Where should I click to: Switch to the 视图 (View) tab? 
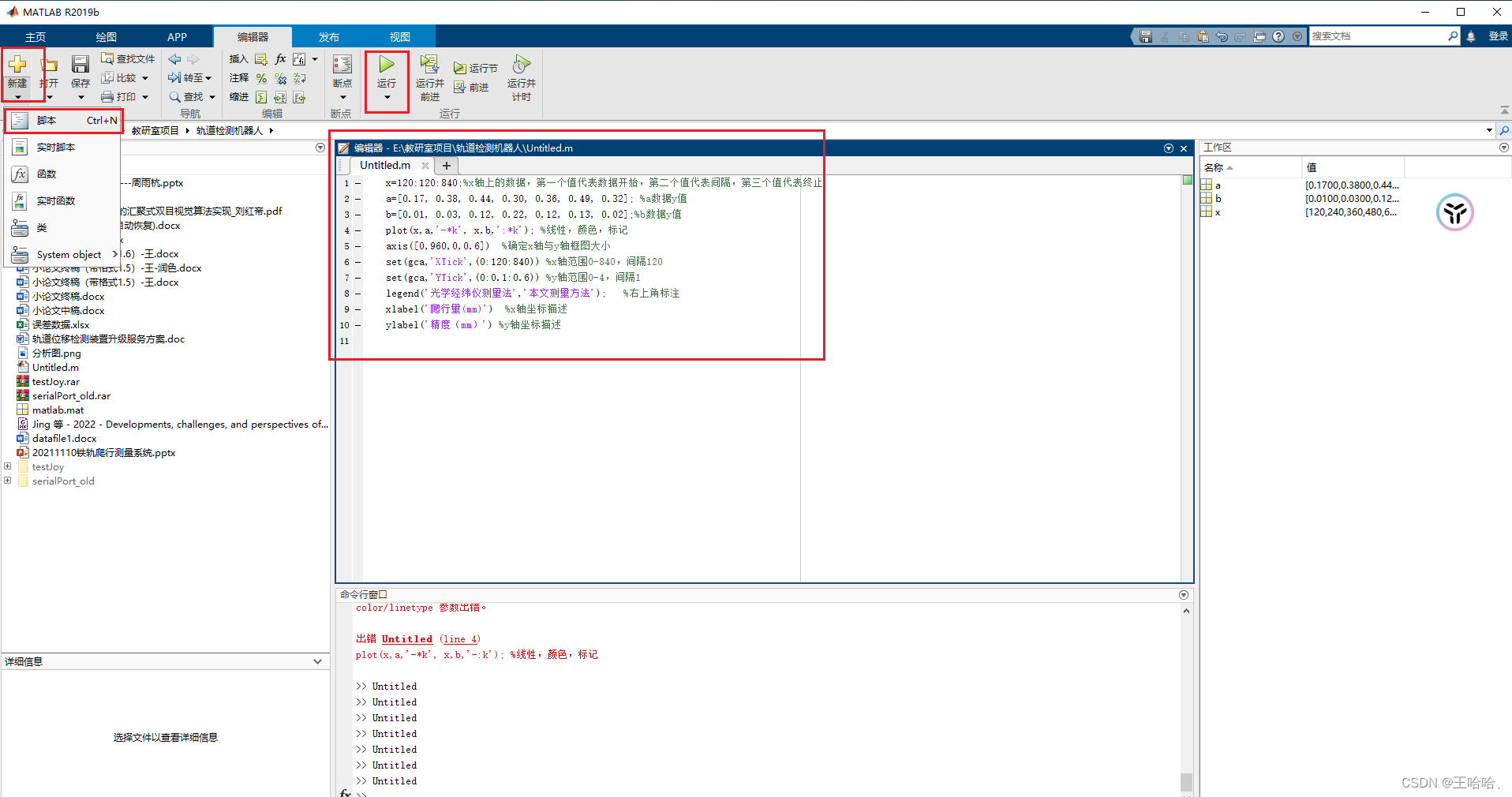pos(400,37)
